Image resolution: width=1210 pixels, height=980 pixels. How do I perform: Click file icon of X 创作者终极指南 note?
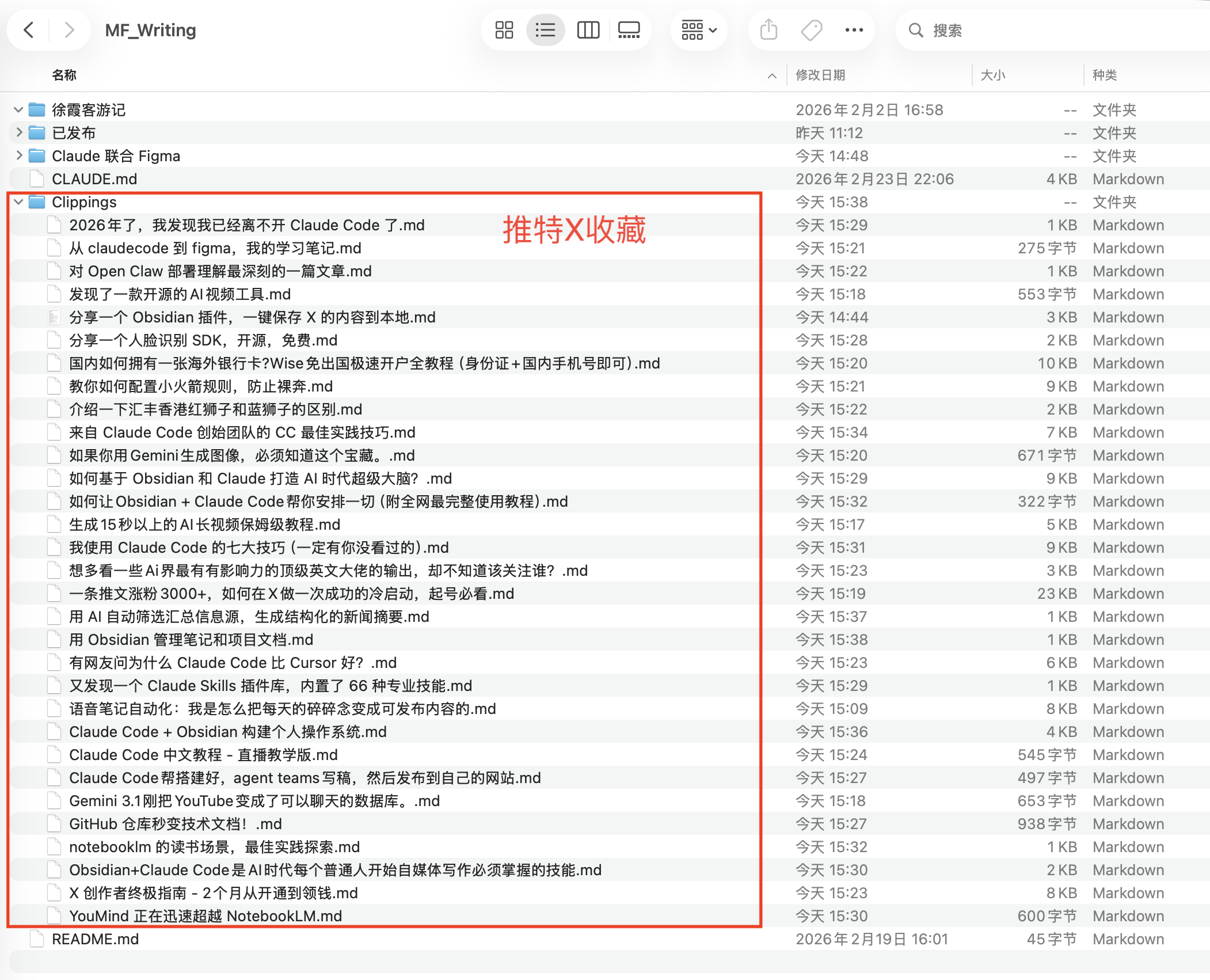[54, 892]
